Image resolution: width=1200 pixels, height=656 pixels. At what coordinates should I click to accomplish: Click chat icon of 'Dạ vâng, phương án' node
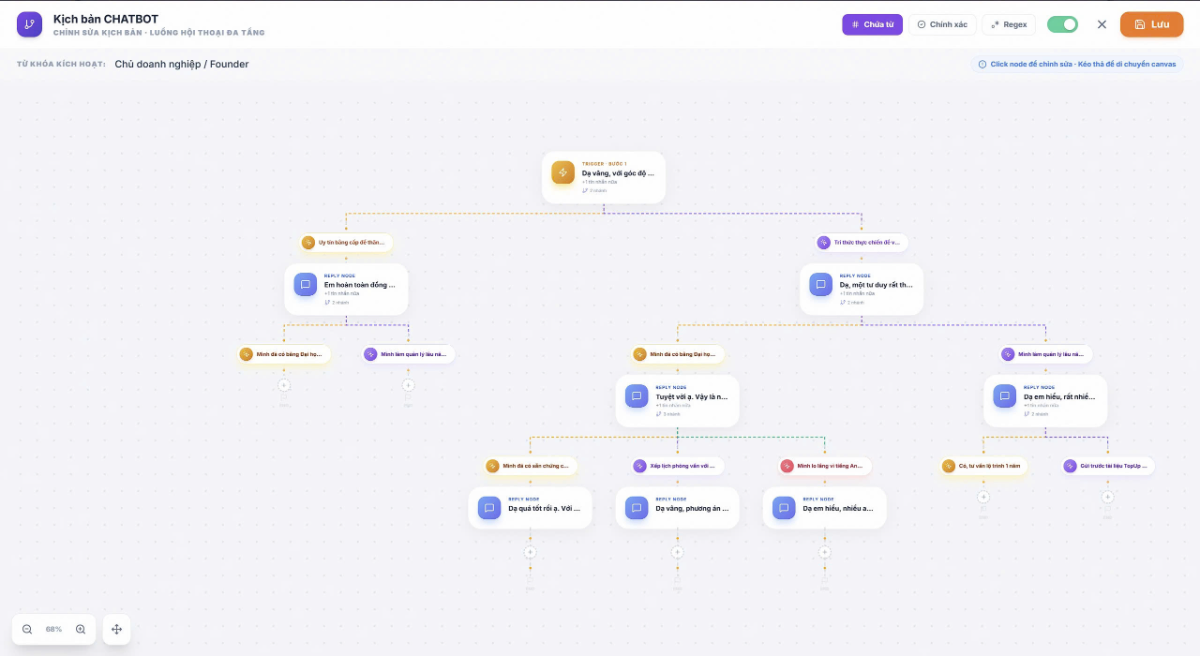click(x=637, y=508)
